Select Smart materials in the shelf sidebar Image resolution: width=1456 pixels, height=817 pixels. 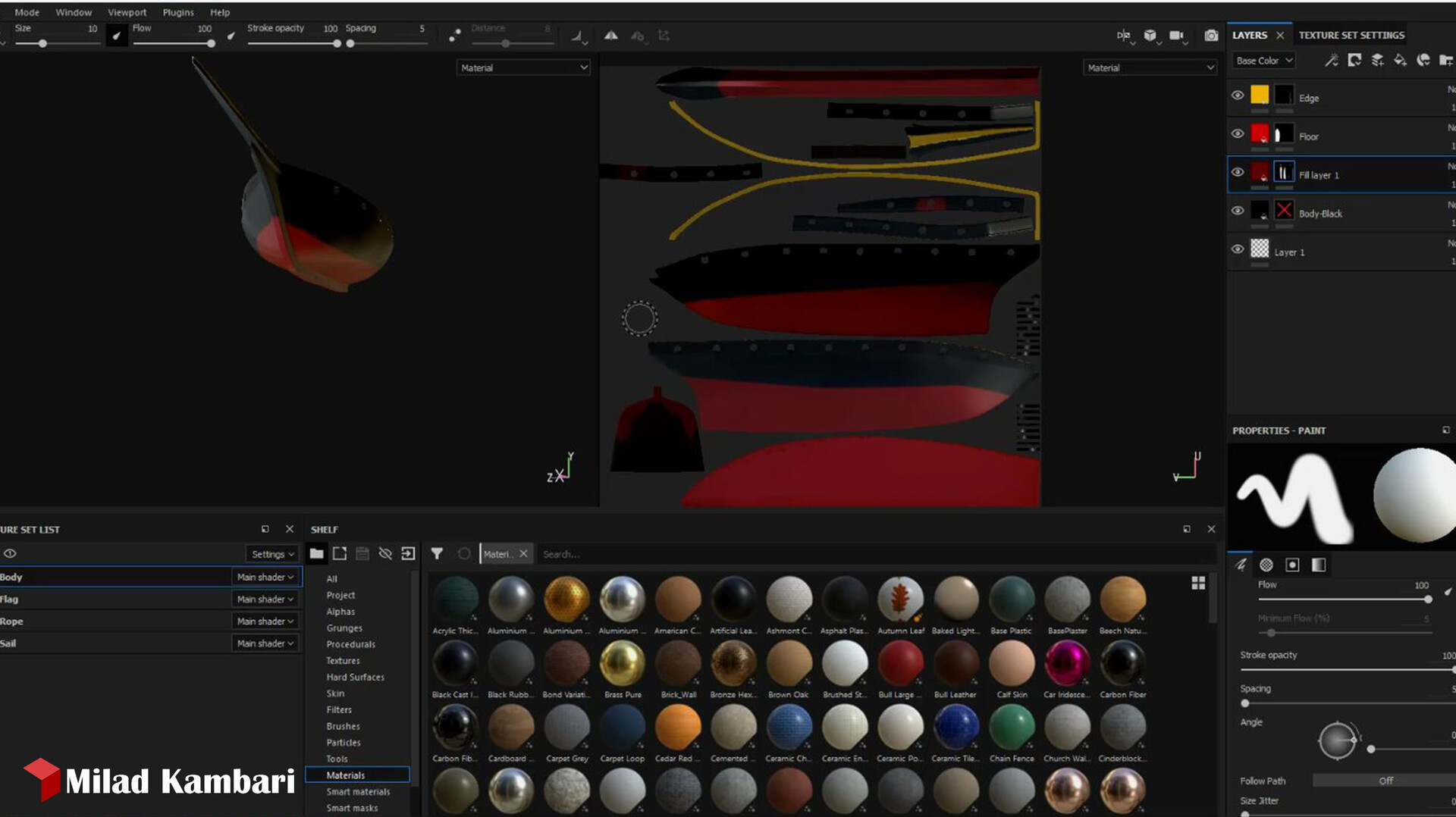[x=357, y=791]
